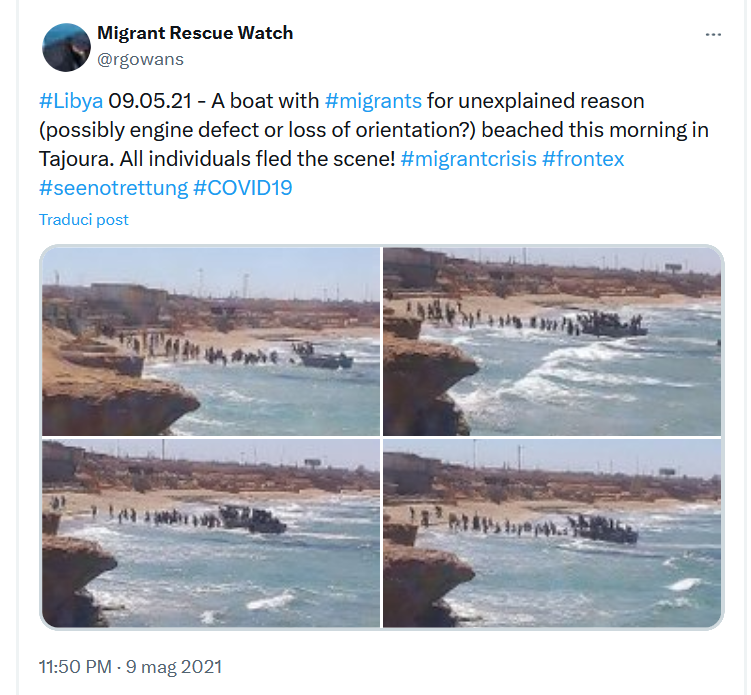This screenshot has height=695, width=751.
Task: Click the #frontex hashtag
Action: click(x=583, y=159)
